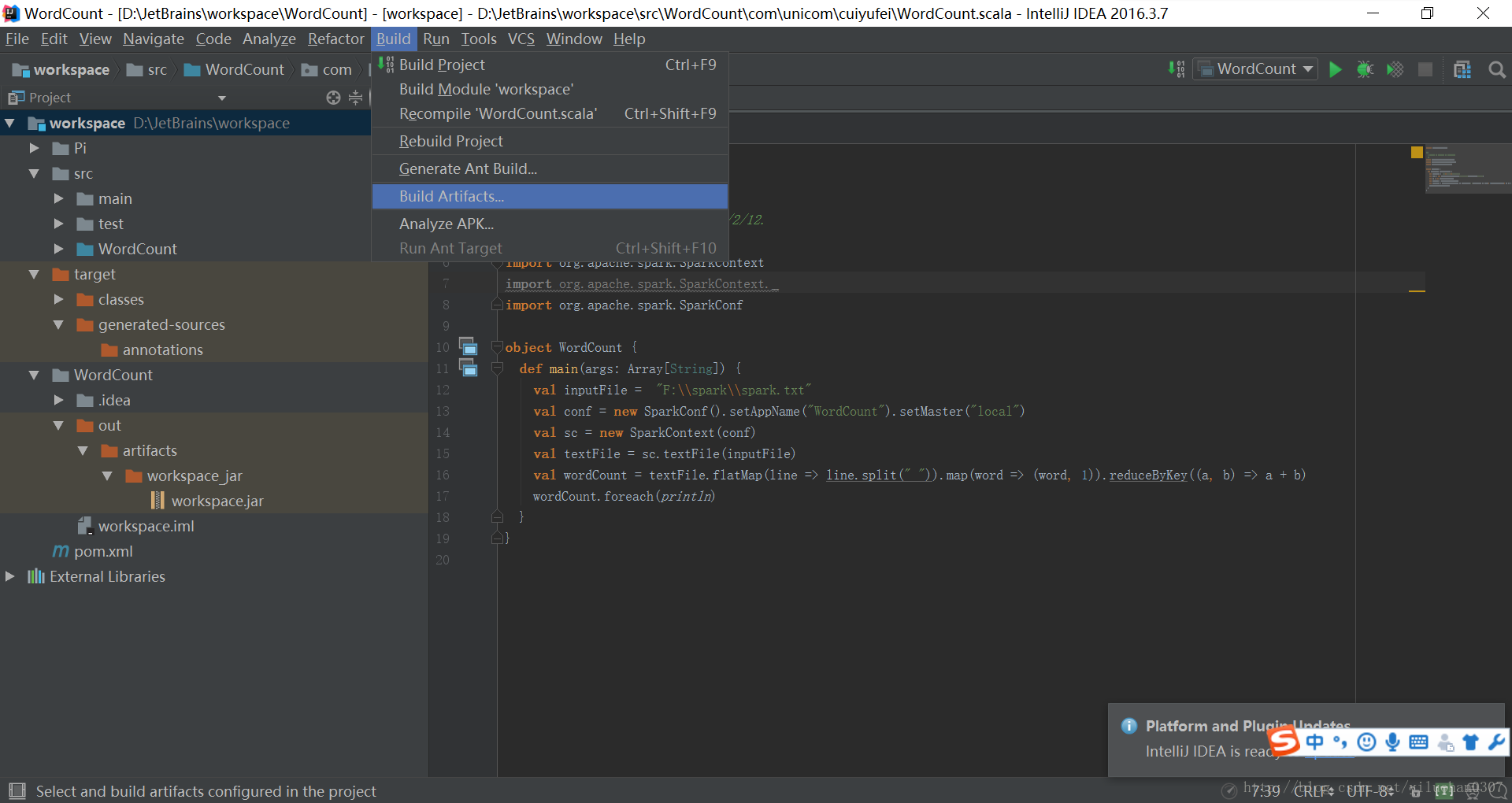Click the 'com' breadcrumb in navigation bar

(327, 70)
